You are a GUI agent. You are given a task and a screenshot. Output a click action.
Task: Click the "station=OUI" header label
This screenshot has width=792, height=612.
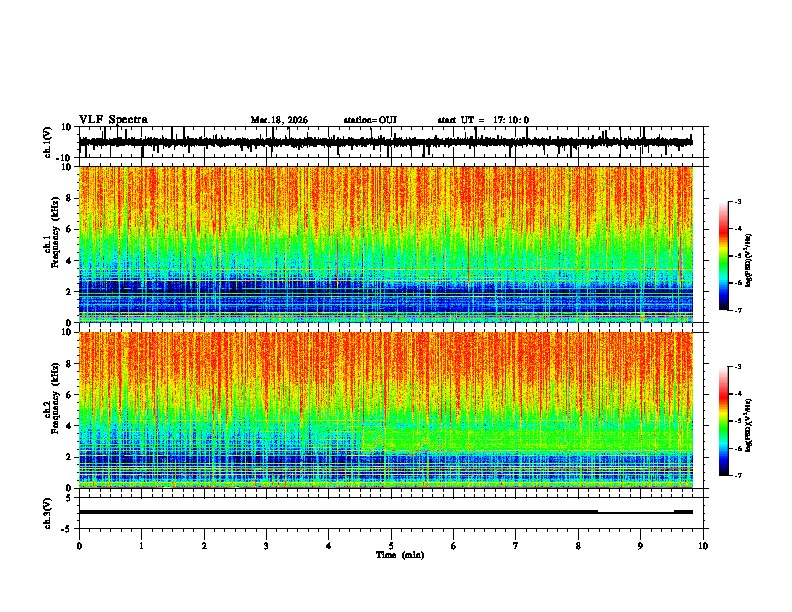[370, 120]
